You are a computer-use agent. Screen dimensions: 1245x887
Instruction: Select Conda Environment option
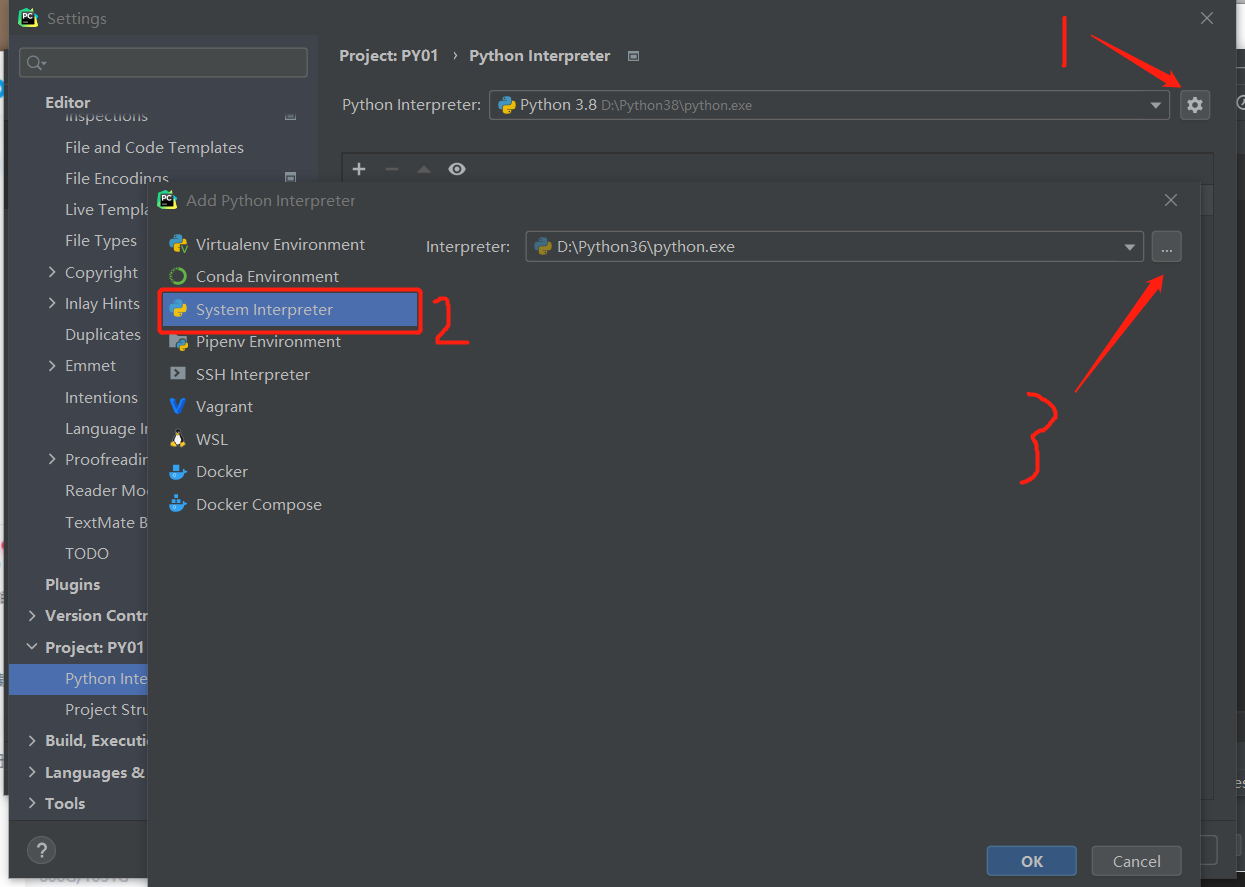(267, 276)
